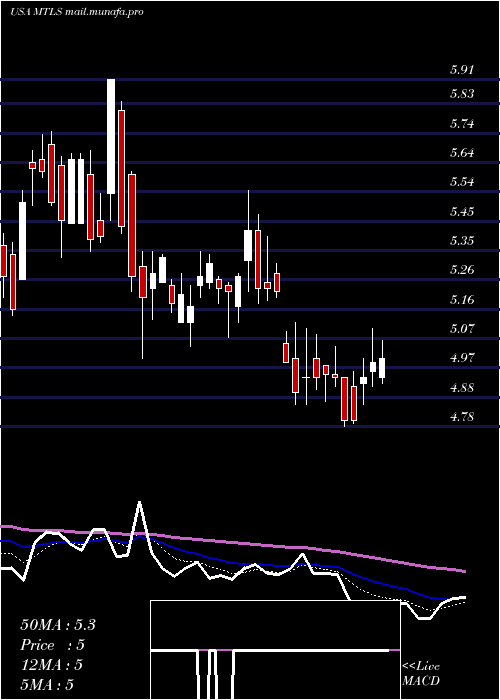Click the 4.78 price axis label
The image size is (500, 700).
[462, 417]
